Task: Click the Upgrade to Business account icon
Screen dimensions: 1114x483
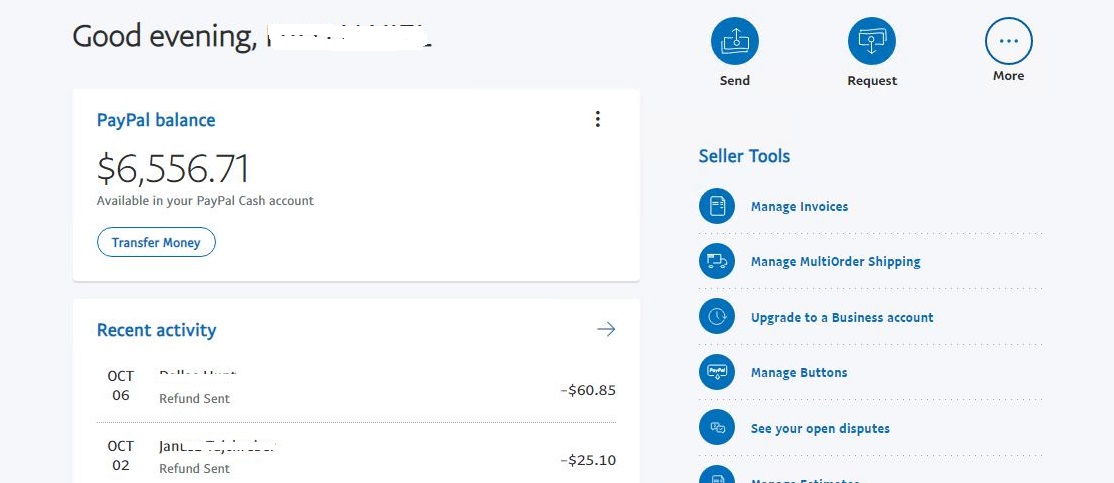Action: coord(717,317)
